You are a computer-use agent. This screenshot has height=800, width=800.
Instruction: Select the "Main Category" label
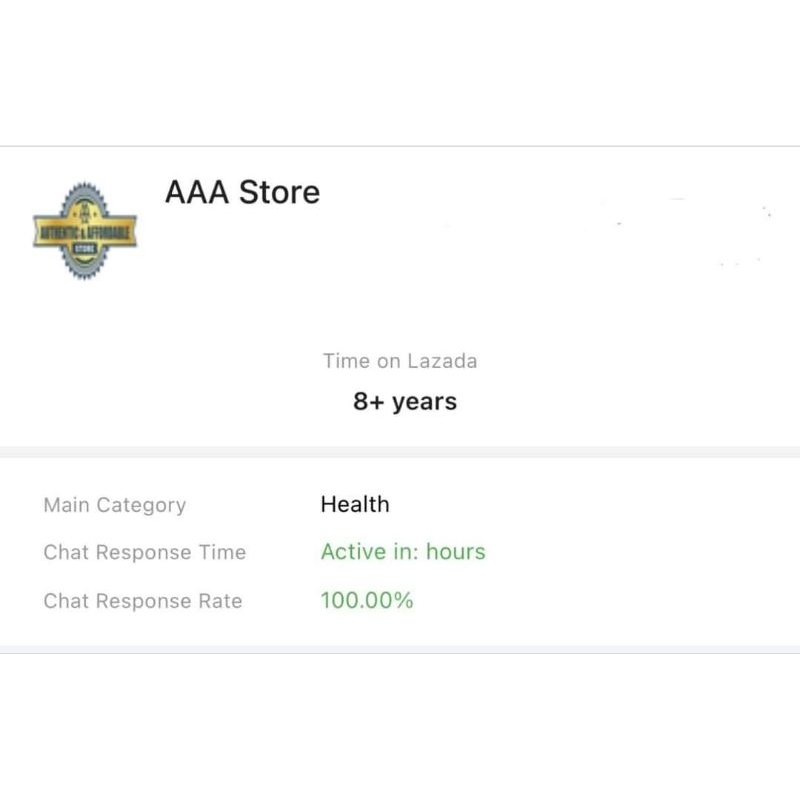click(114, 505)
